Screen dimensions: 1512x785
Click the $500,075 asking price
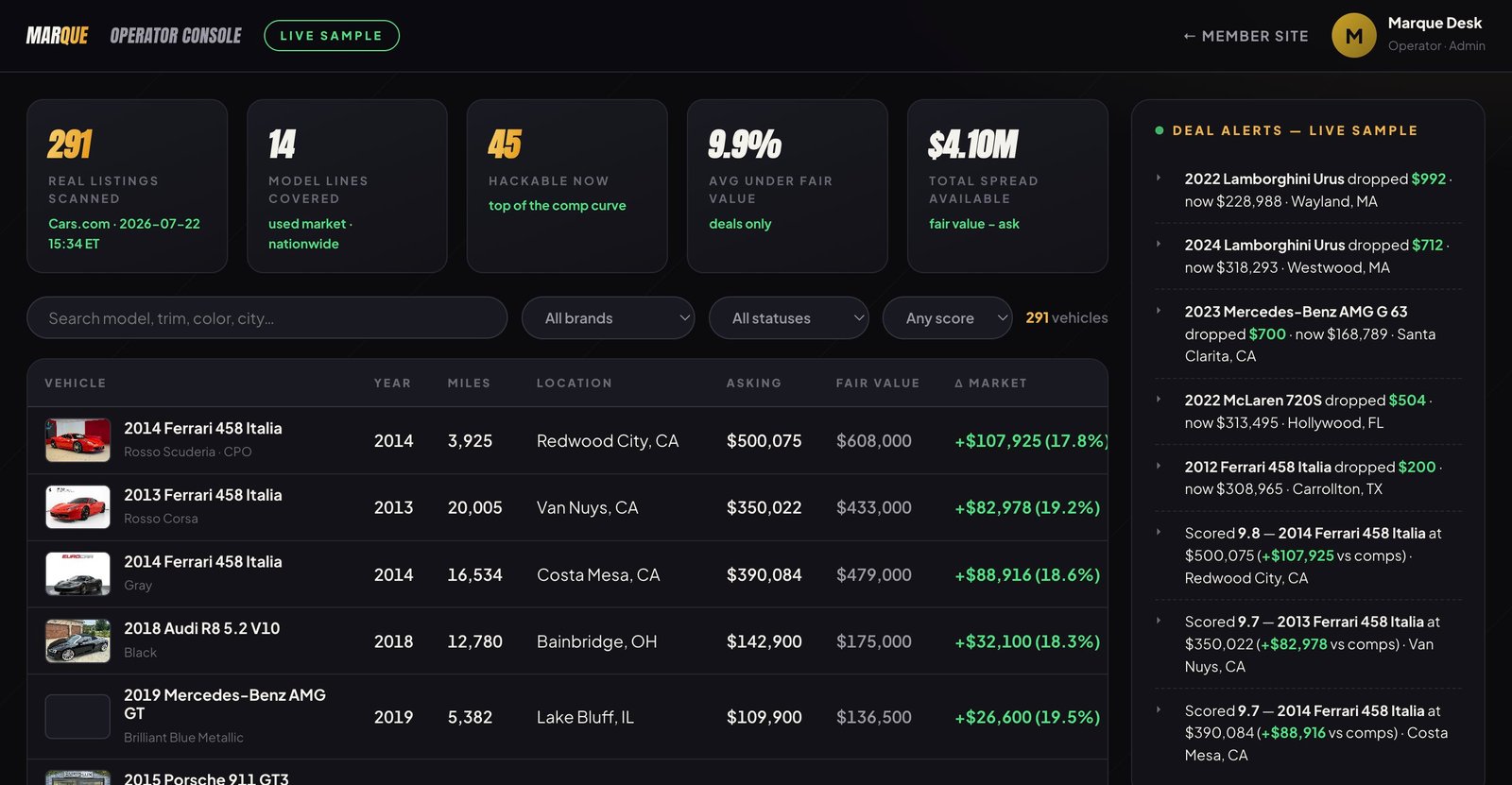(x=764, y=441)
